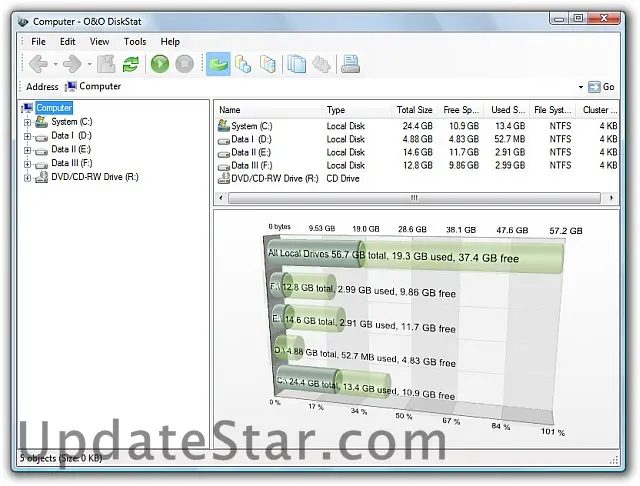
Task: Click System (C:) drive icon in list
Action: (223, 125)
